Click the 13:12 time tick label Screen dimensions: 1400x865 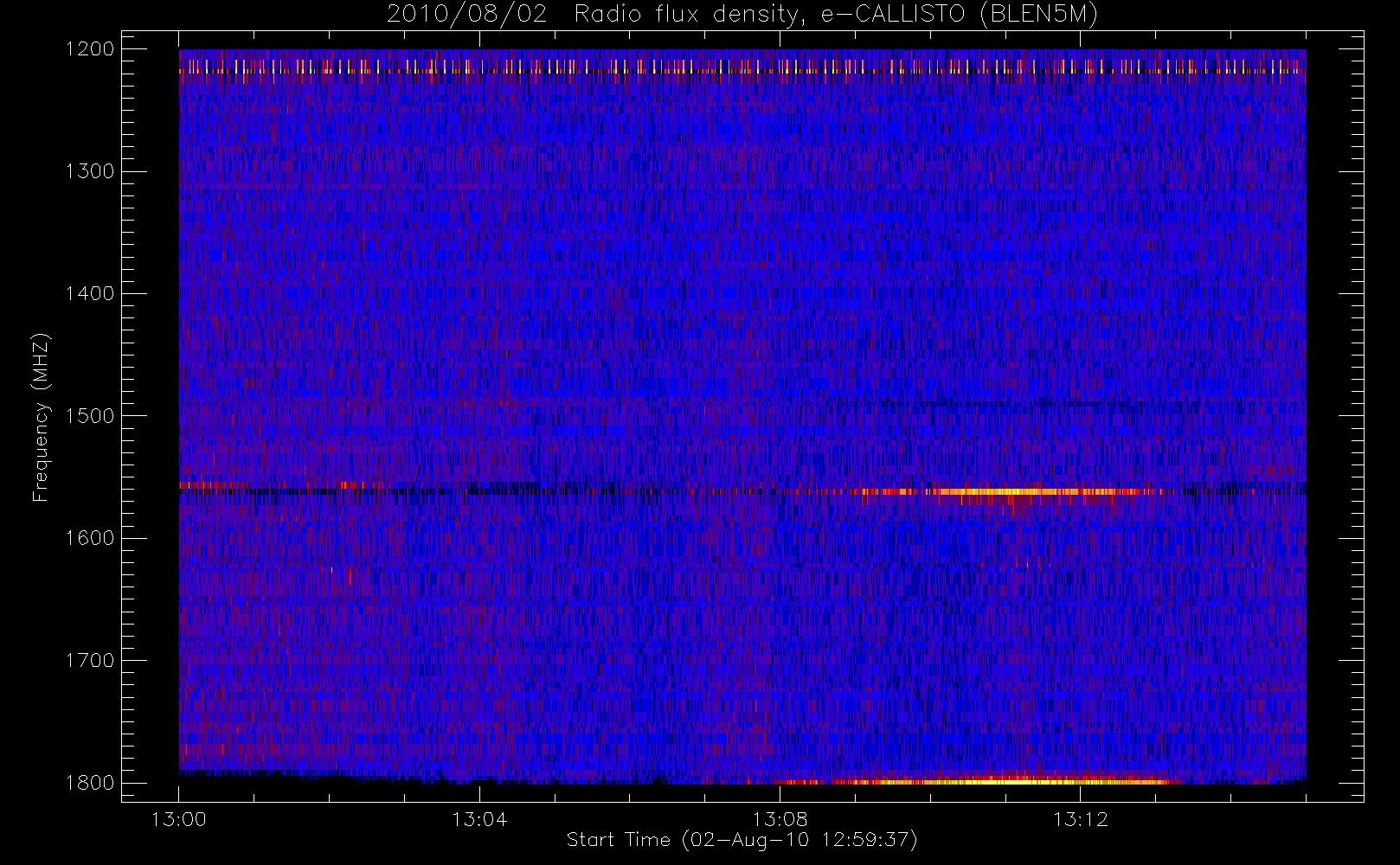coord(1080,819)
